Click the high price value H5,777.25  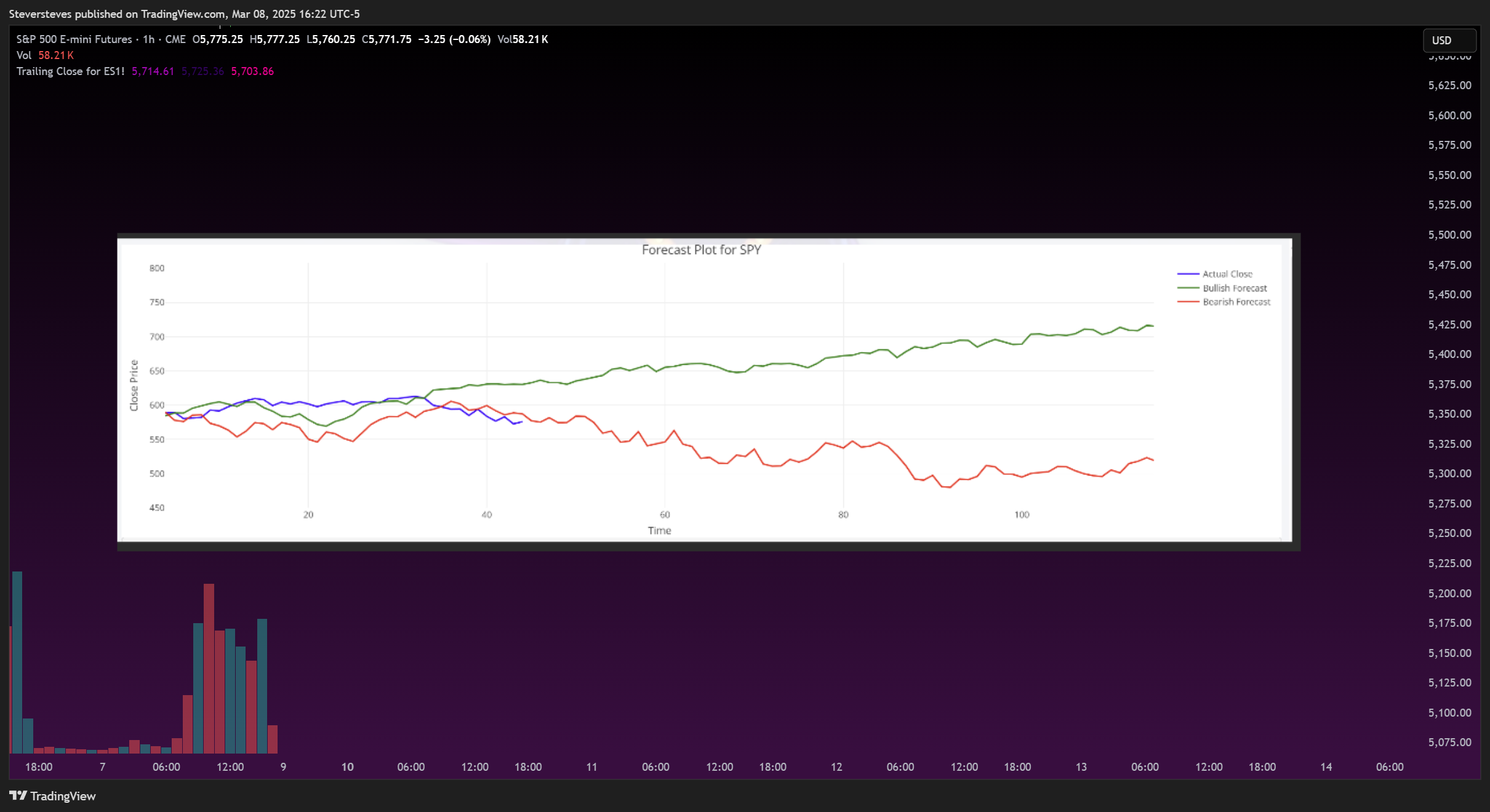[x=275, y=39]
